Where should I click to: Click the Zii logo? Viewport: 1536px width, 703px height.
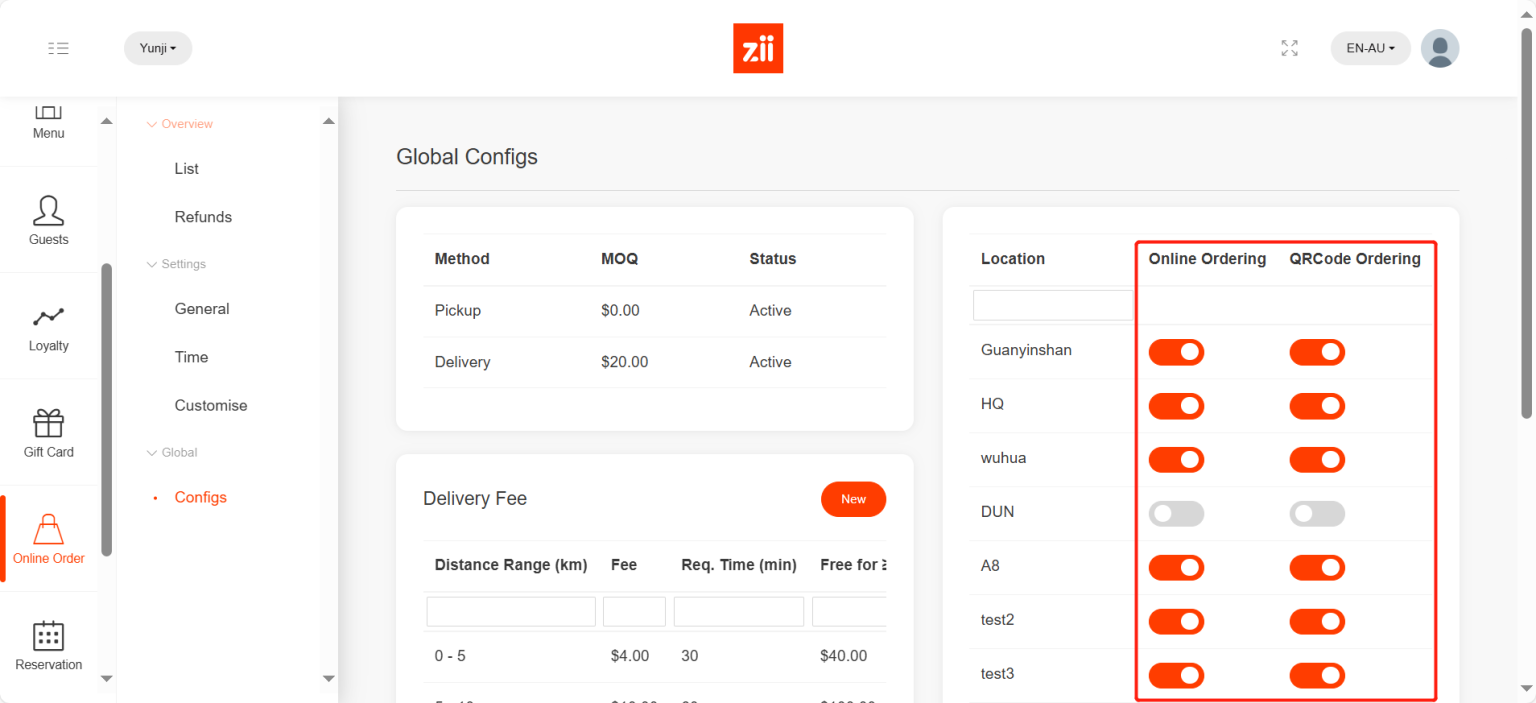click(758, 48)
